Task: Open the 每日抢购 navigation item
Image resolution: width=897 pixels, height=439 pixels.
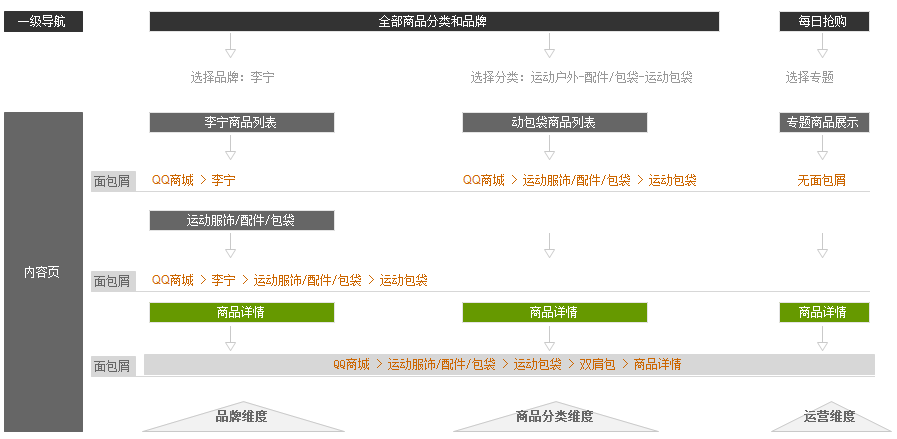Action: point(824,22)
